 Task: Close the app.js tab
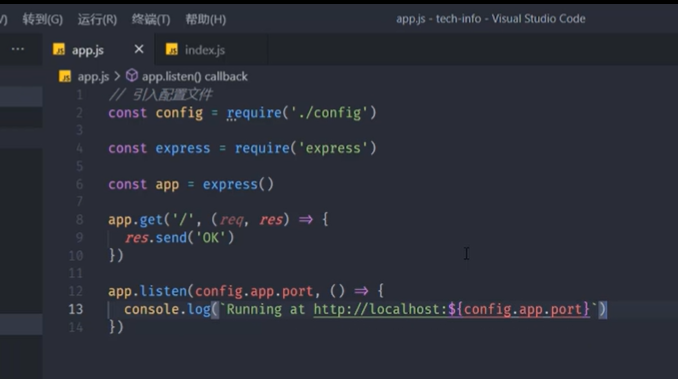tap(139, 49)
